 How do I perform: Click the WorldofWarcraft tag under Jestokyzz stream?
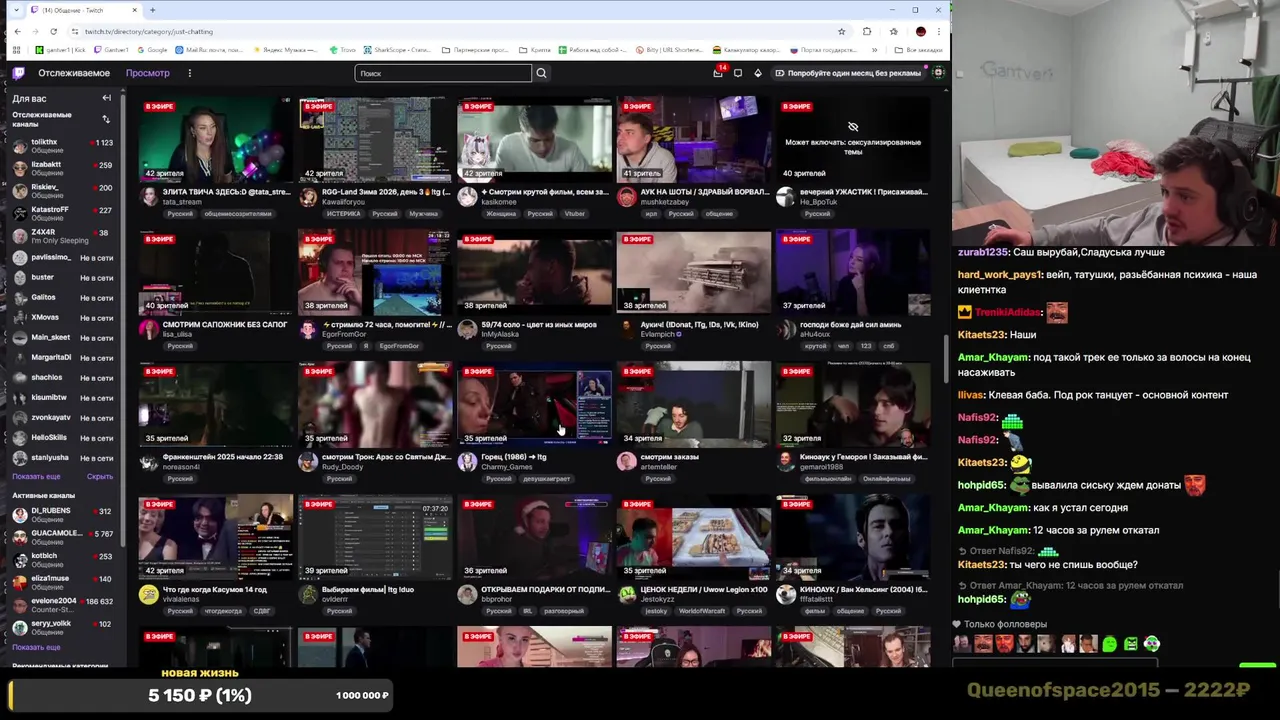702,611
